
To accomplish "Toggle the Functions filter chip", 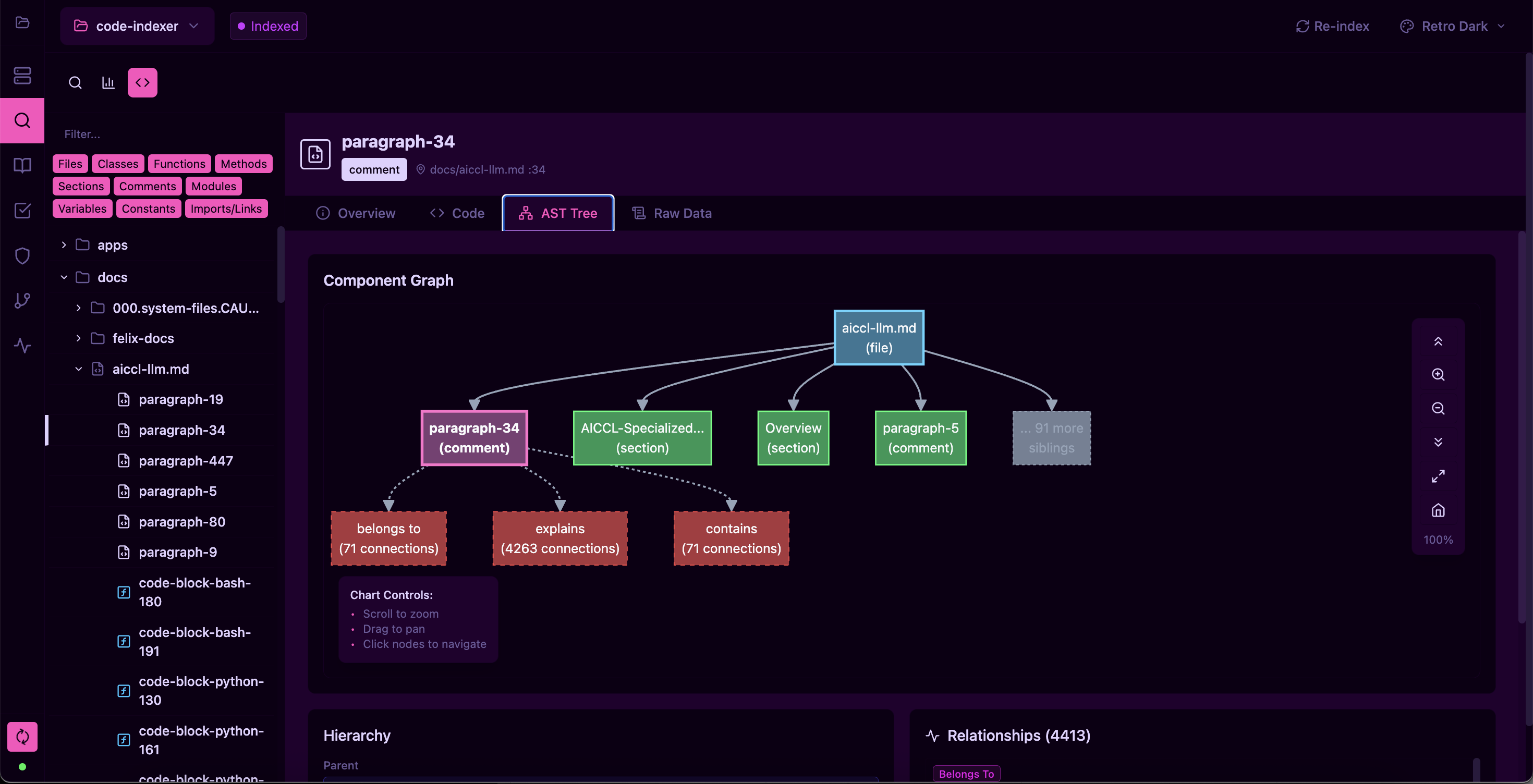I will 179,164.
